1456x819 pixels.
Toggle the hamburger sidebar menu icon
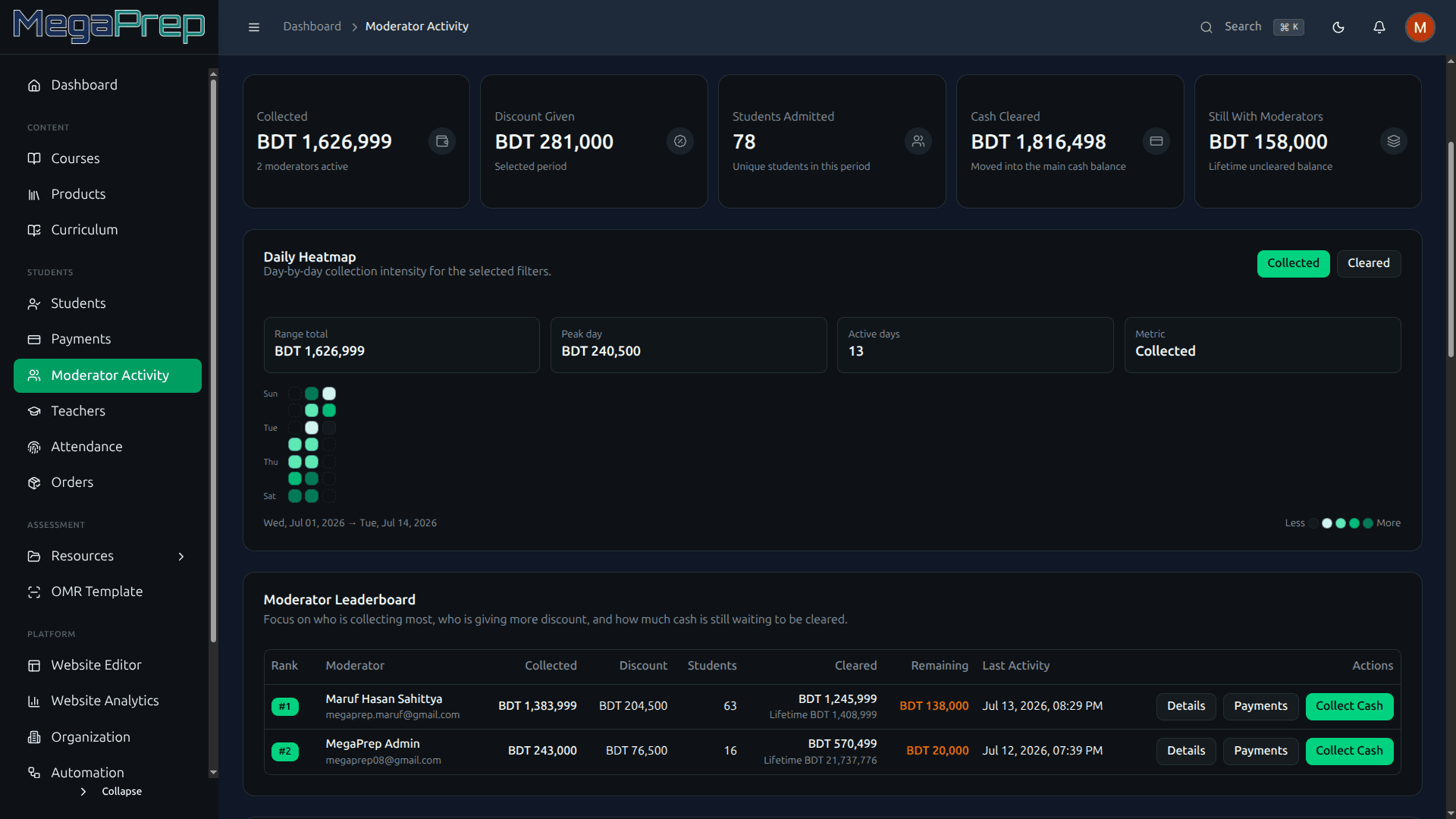tap(254, 27)
